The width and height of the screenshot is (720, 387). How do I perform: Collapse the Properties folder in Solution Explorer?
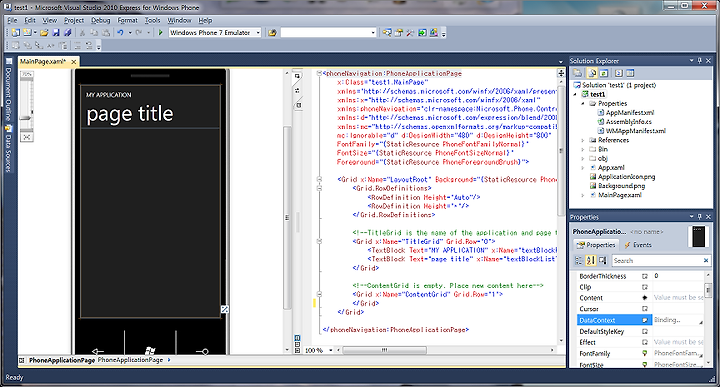click(583, 103)
